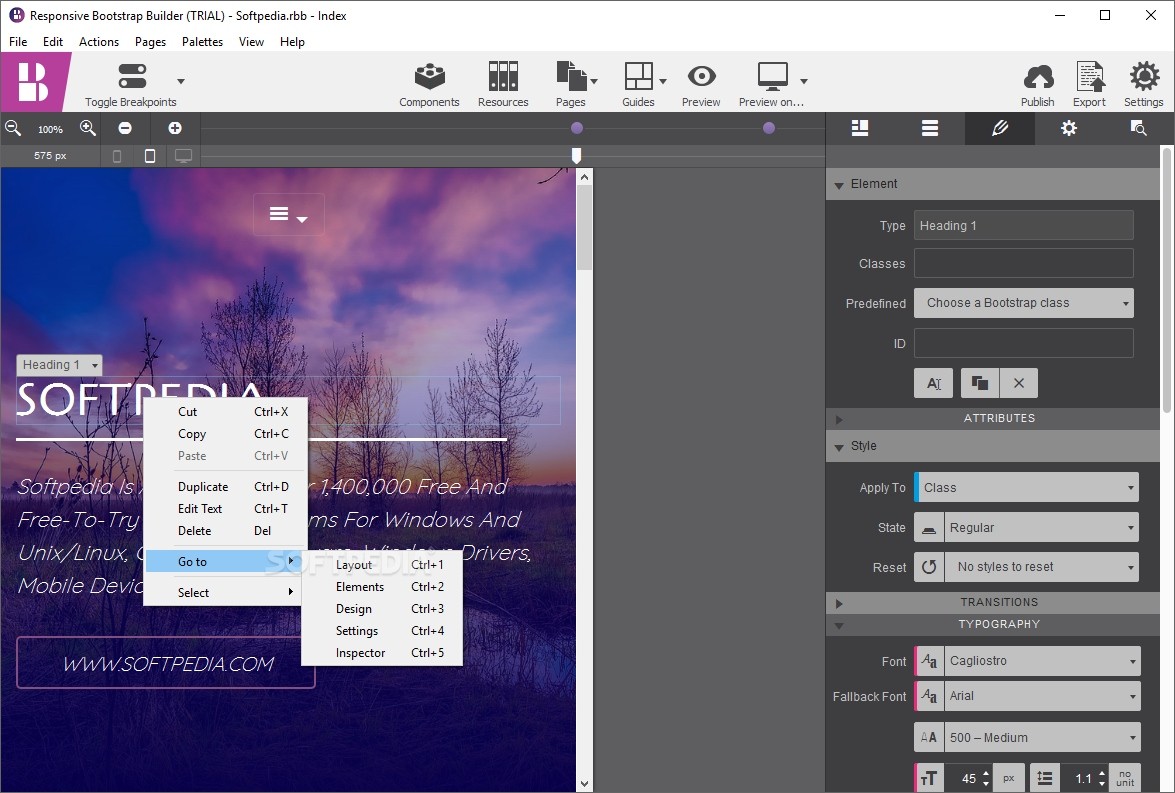Expand the TRANSITIONS section
The image size is (1175, 793).
pyautogui.click(x=839, y=603)
